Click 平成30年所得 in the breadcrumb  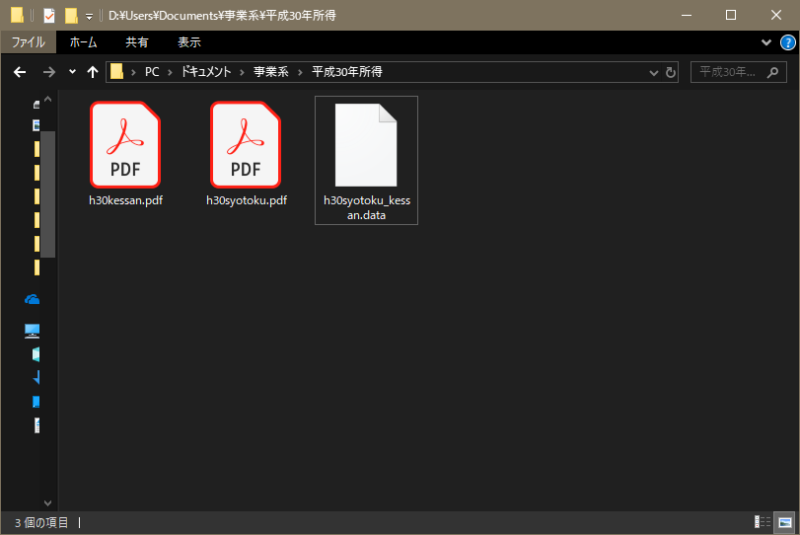pyautogui.click(x=347, y=72)
